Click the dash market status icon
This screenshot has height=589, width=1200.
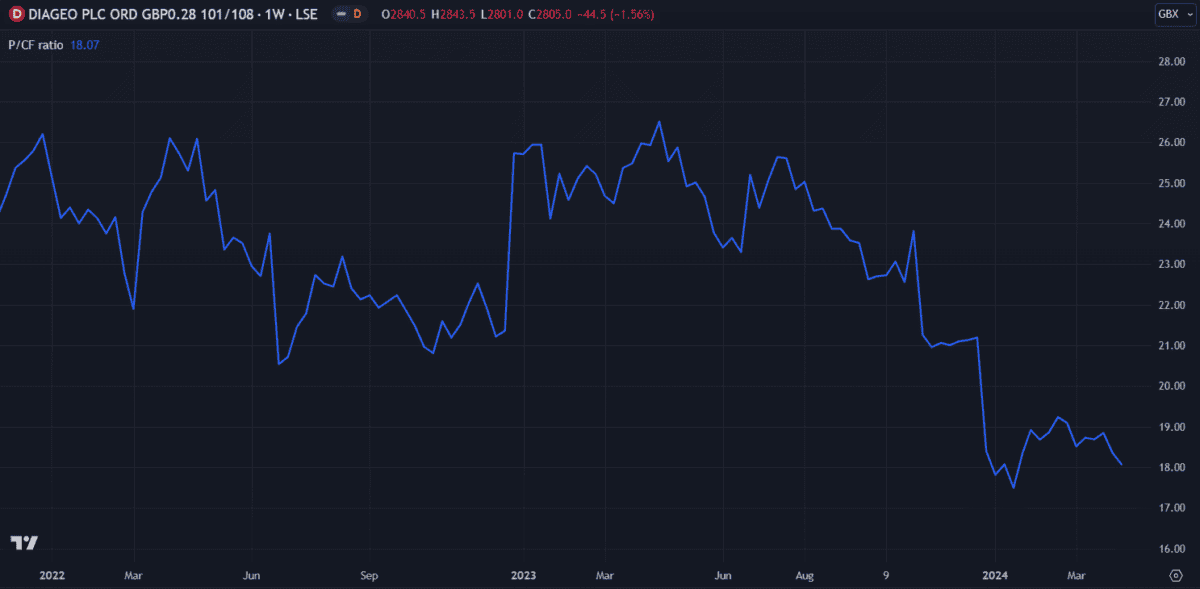pyautogui.click(x=343, y=14)
